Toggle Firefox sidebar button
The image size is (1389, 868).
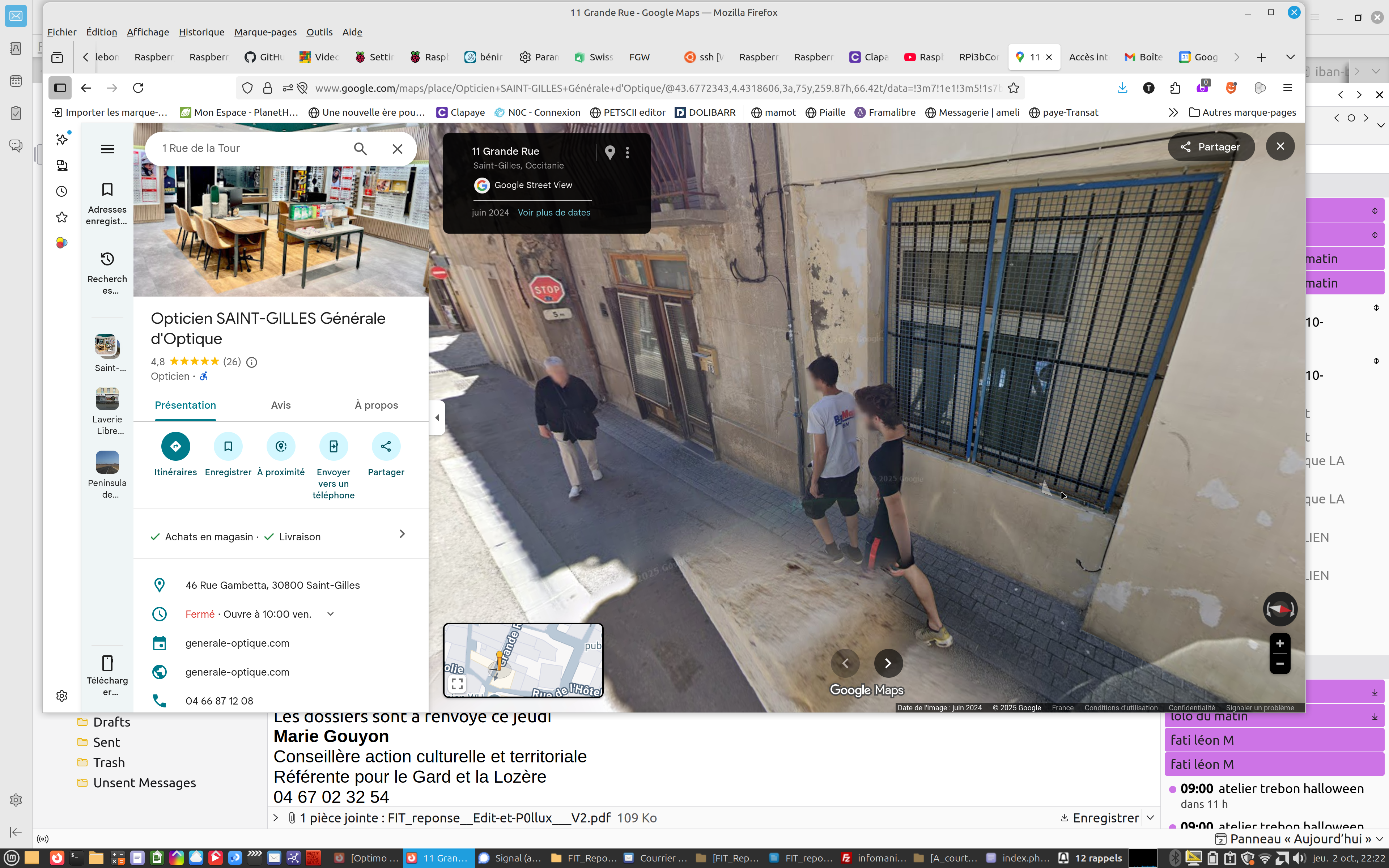click(60, 88)
